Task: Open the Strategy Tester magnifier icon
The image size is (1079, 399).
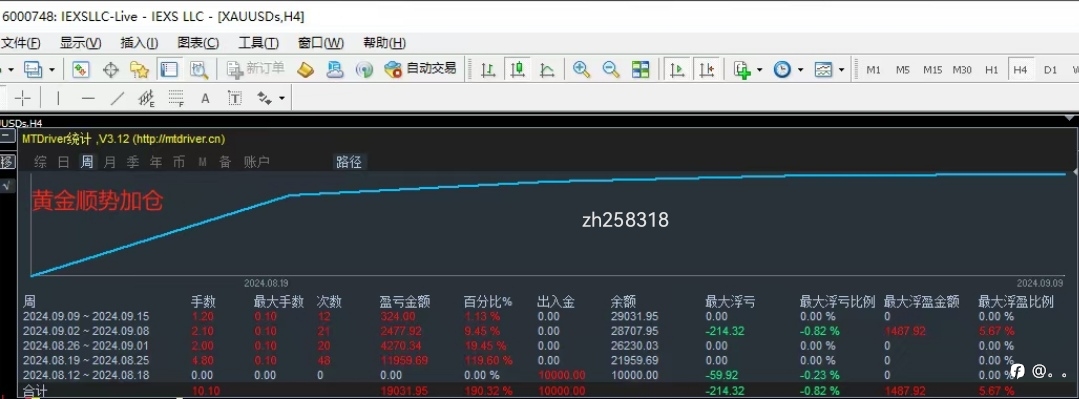Action: 199,69
